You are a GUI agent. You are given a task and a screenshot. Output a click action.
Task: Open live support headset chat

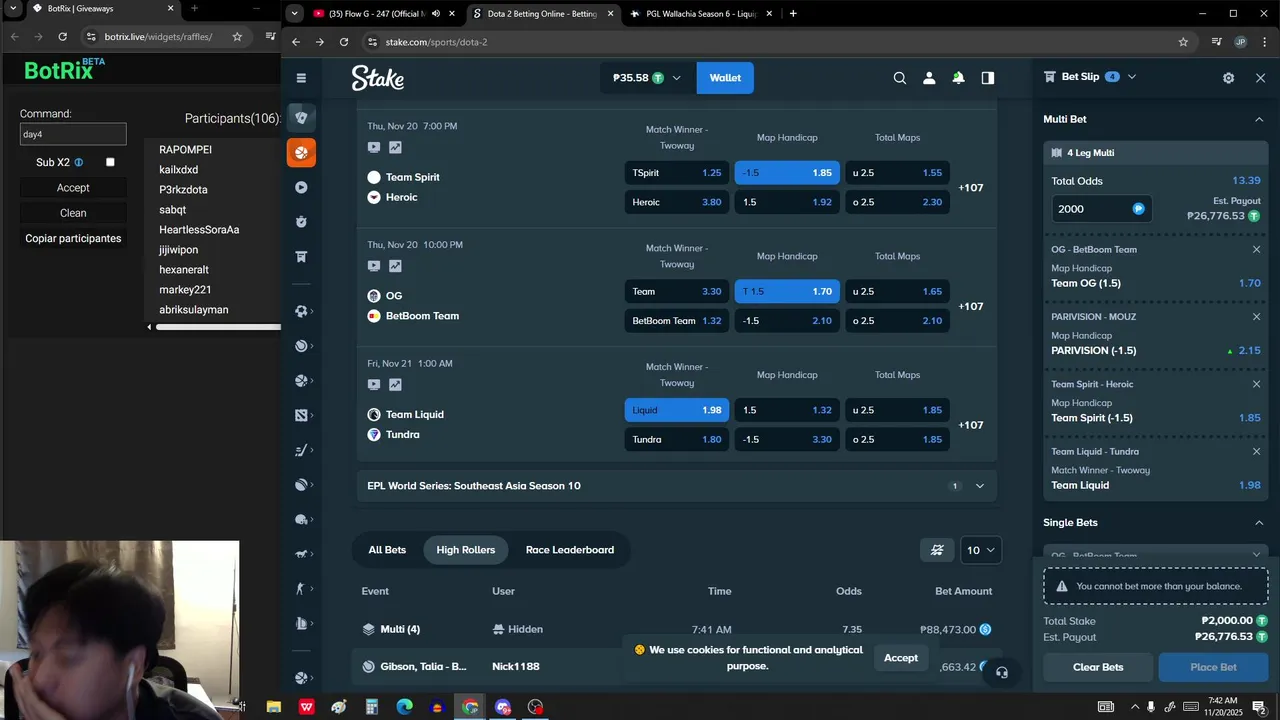pos(1002,672)
